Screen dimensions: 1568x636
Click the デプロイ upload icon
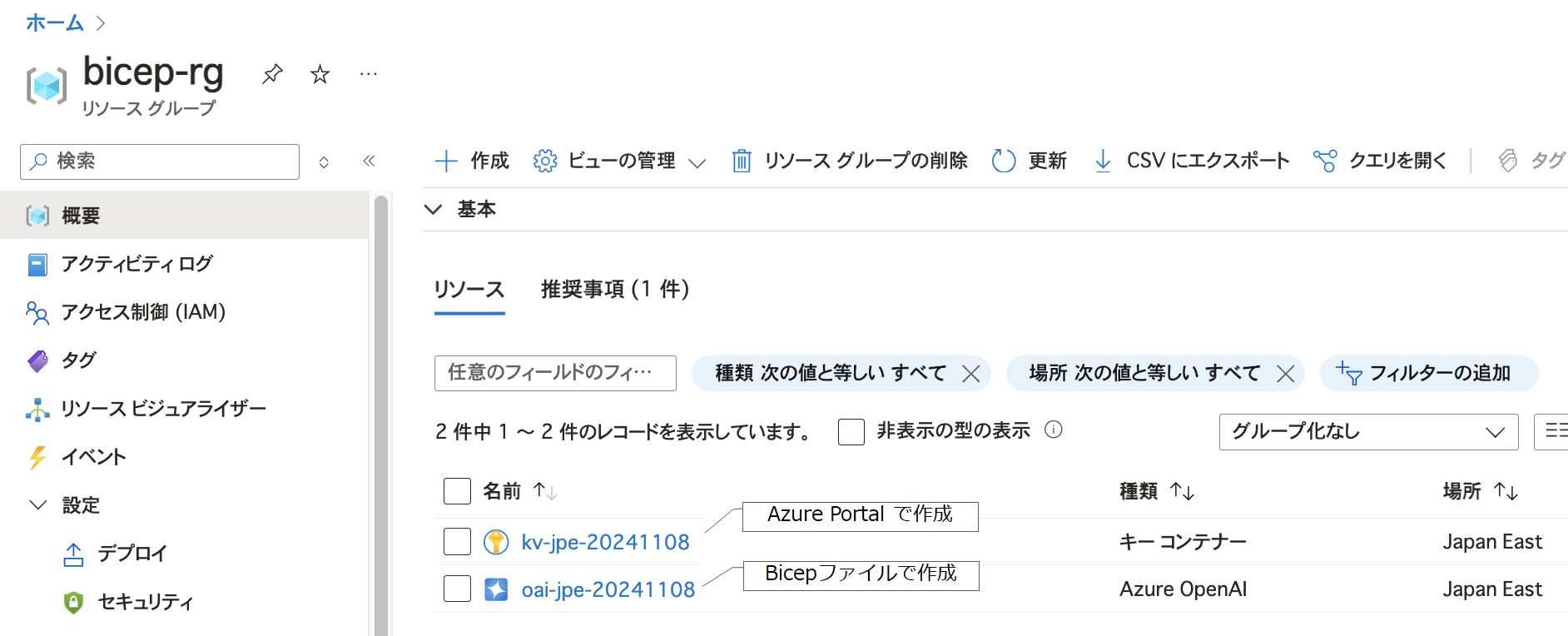click(x=73, y=554)
